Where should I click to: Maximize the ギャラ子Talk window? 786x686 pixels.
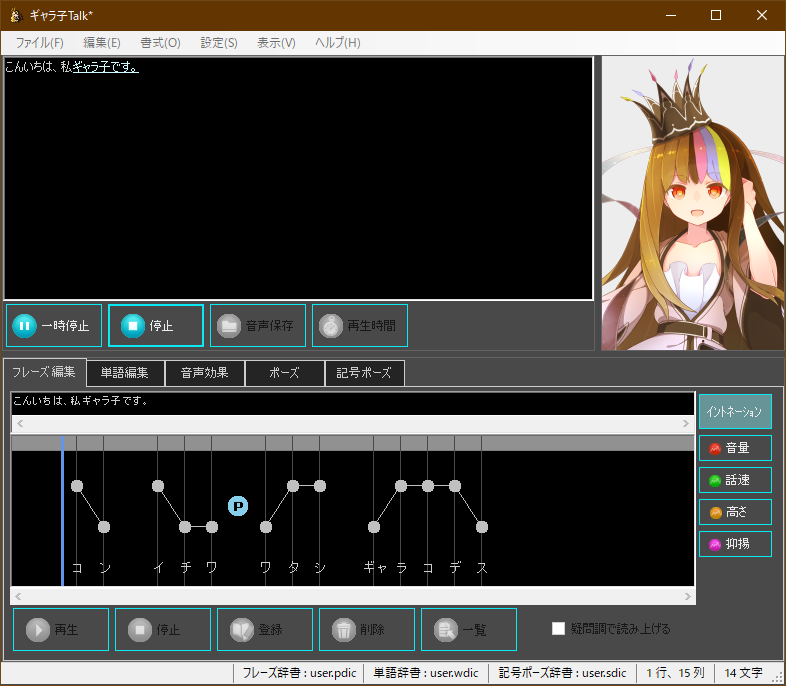[x=716, y=16]
